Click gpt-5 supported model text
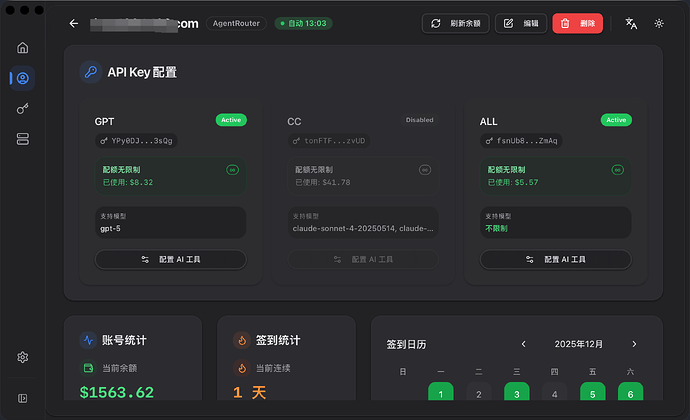 110,228
